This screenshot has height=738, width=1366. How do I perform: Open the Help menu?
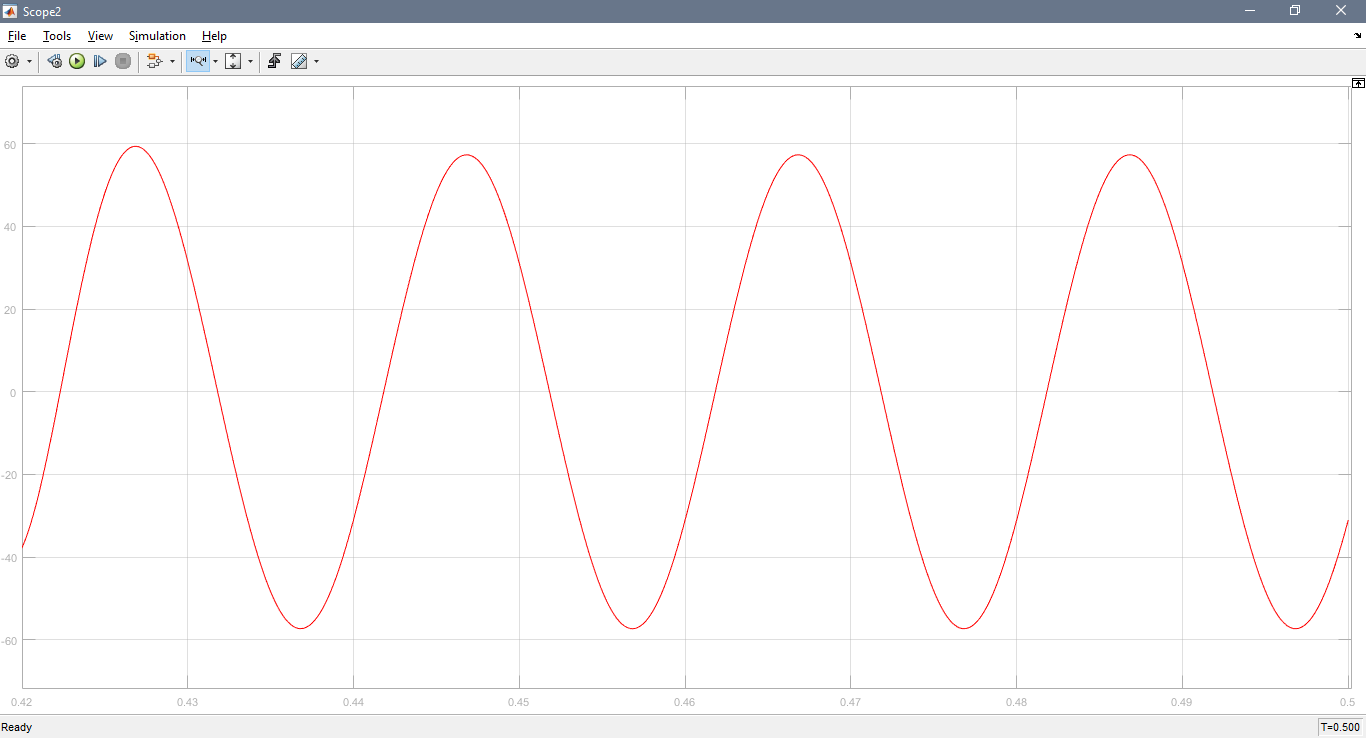point(214,36)
